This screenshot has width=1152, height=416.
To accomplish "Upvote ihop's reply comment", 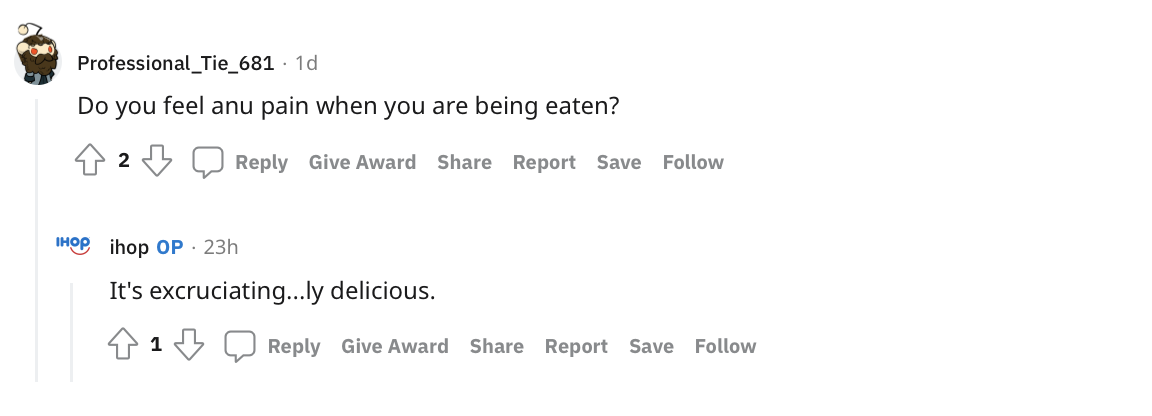I will tap(123, 346).
